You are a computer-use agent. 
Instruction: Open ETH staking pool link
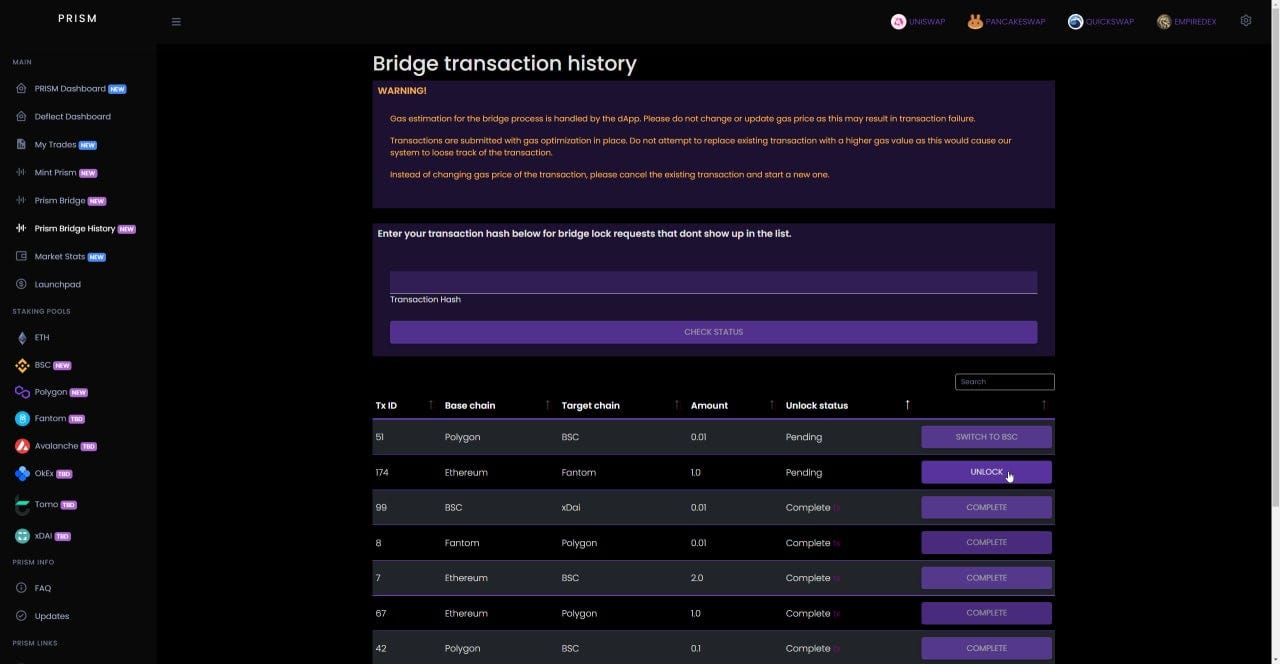pyautogui.click(x=42, y=338)
